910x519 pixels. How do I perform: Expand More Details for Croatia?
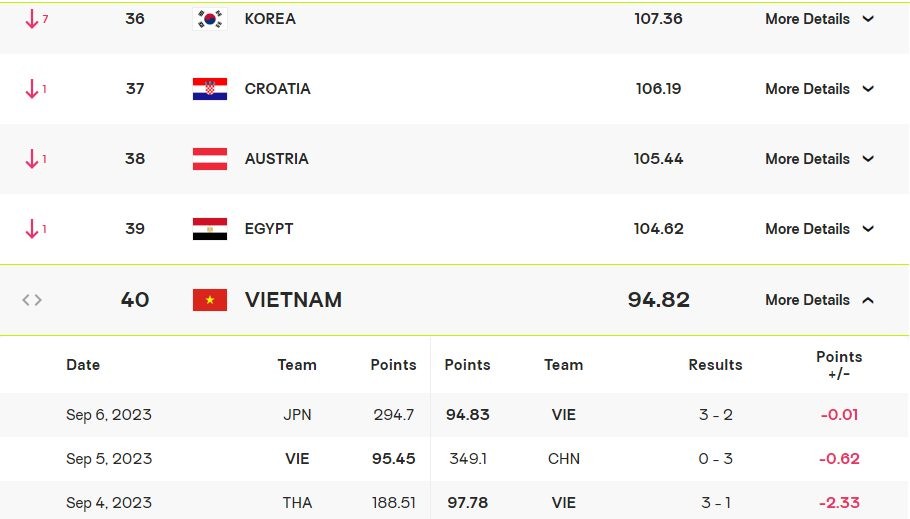819,89
